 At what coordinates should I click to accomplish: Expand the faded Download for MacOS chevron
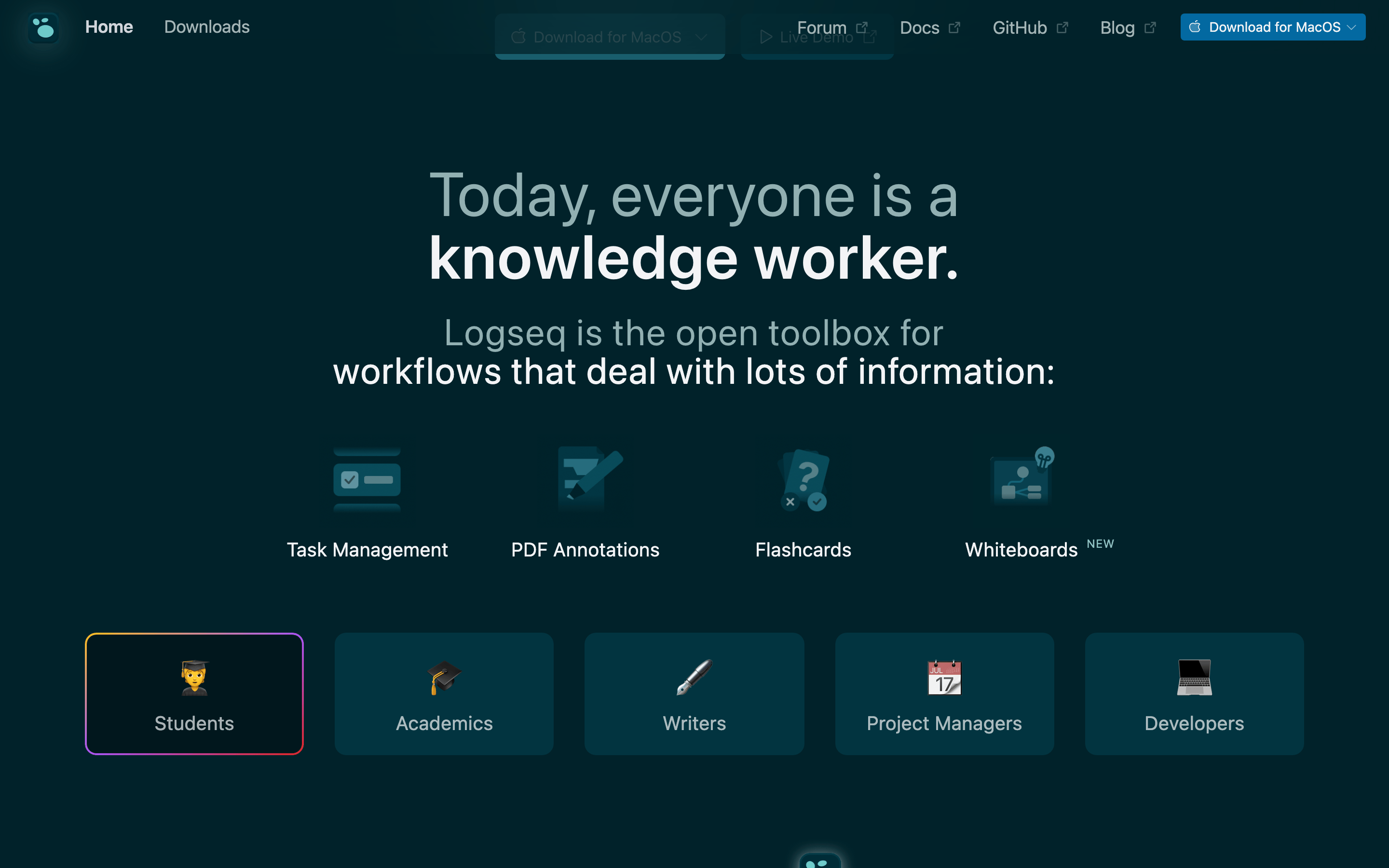pos(701,37)
